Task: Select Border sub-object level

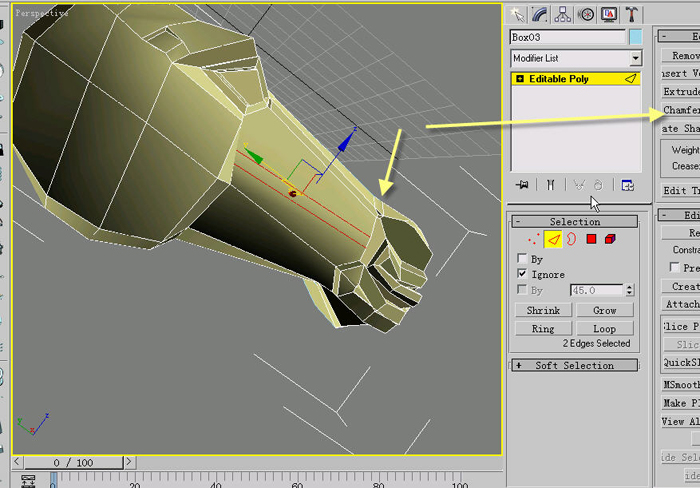Action: 572,239
